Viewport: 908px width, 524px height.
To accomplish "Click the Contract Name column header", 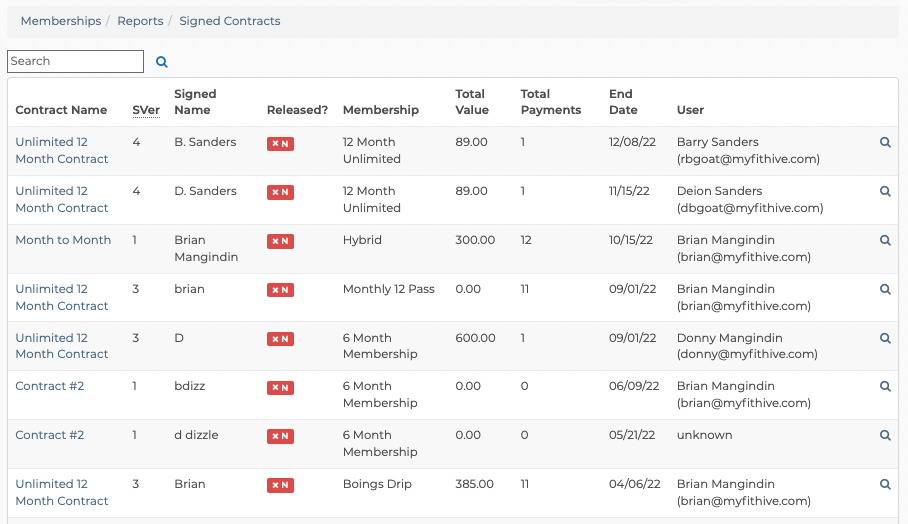I will (61, 110).
